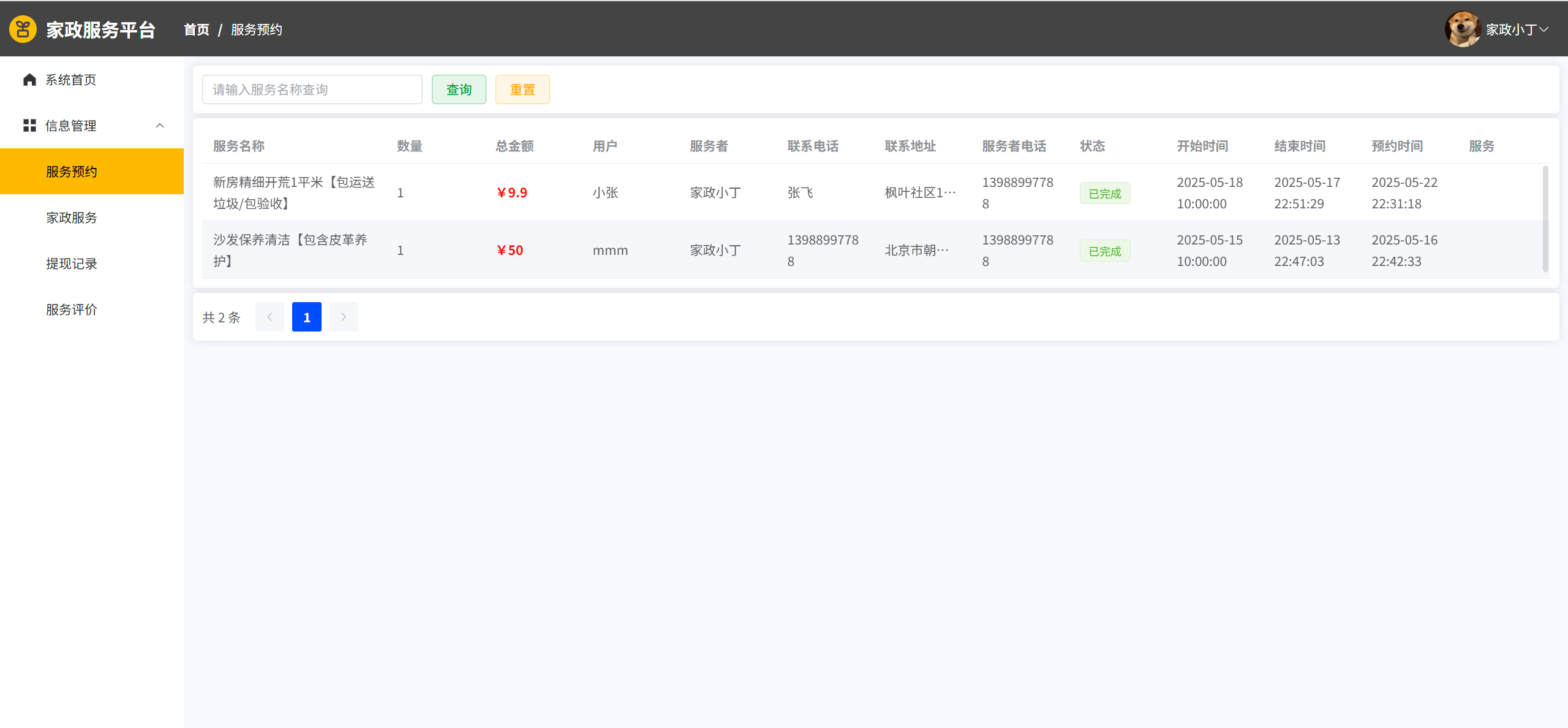Image resolution: width=1568 pixels, height=728 pixels.
Task: Go to previous page arrow
Action: click(x=269, y=317)
